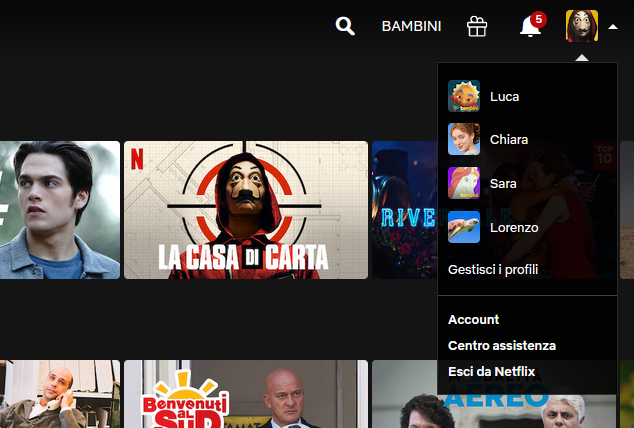
Task: Click Sara's unicorn avatar icon
Action: pos(464,183)
